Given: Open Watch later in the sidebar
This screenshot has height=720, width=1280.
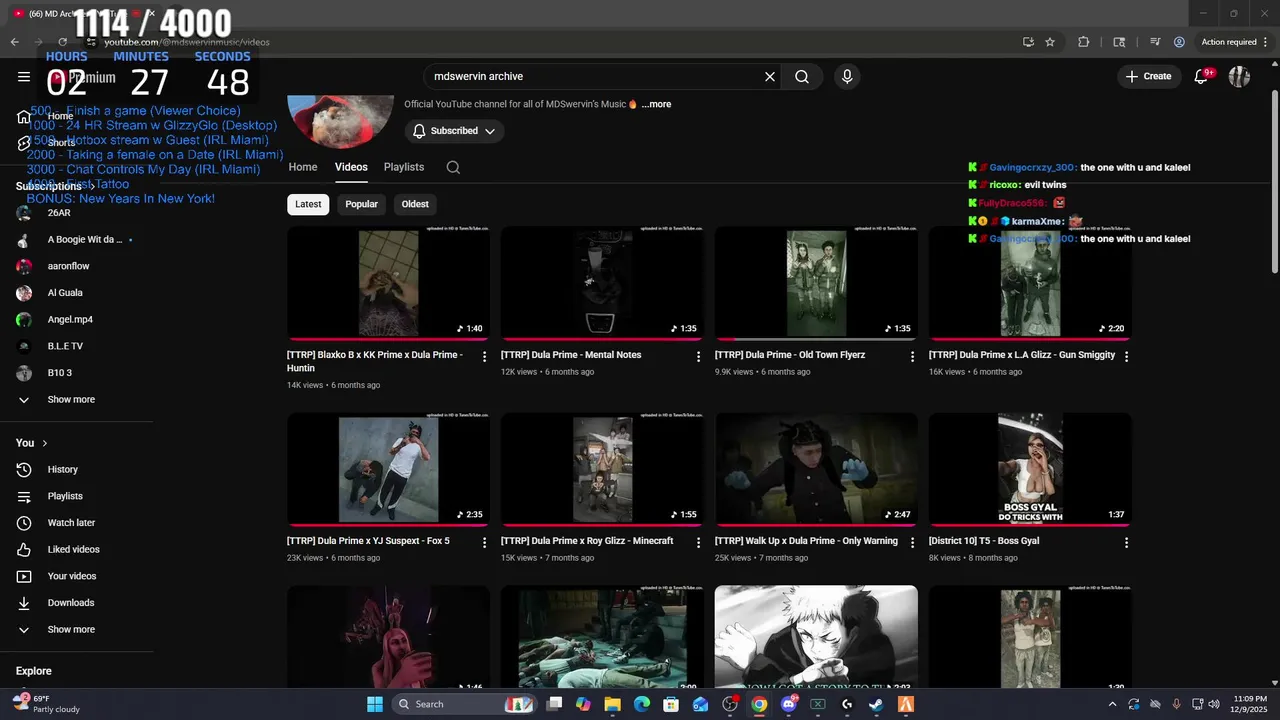Looking at the screenshot, I should click(x=71, y=523).
